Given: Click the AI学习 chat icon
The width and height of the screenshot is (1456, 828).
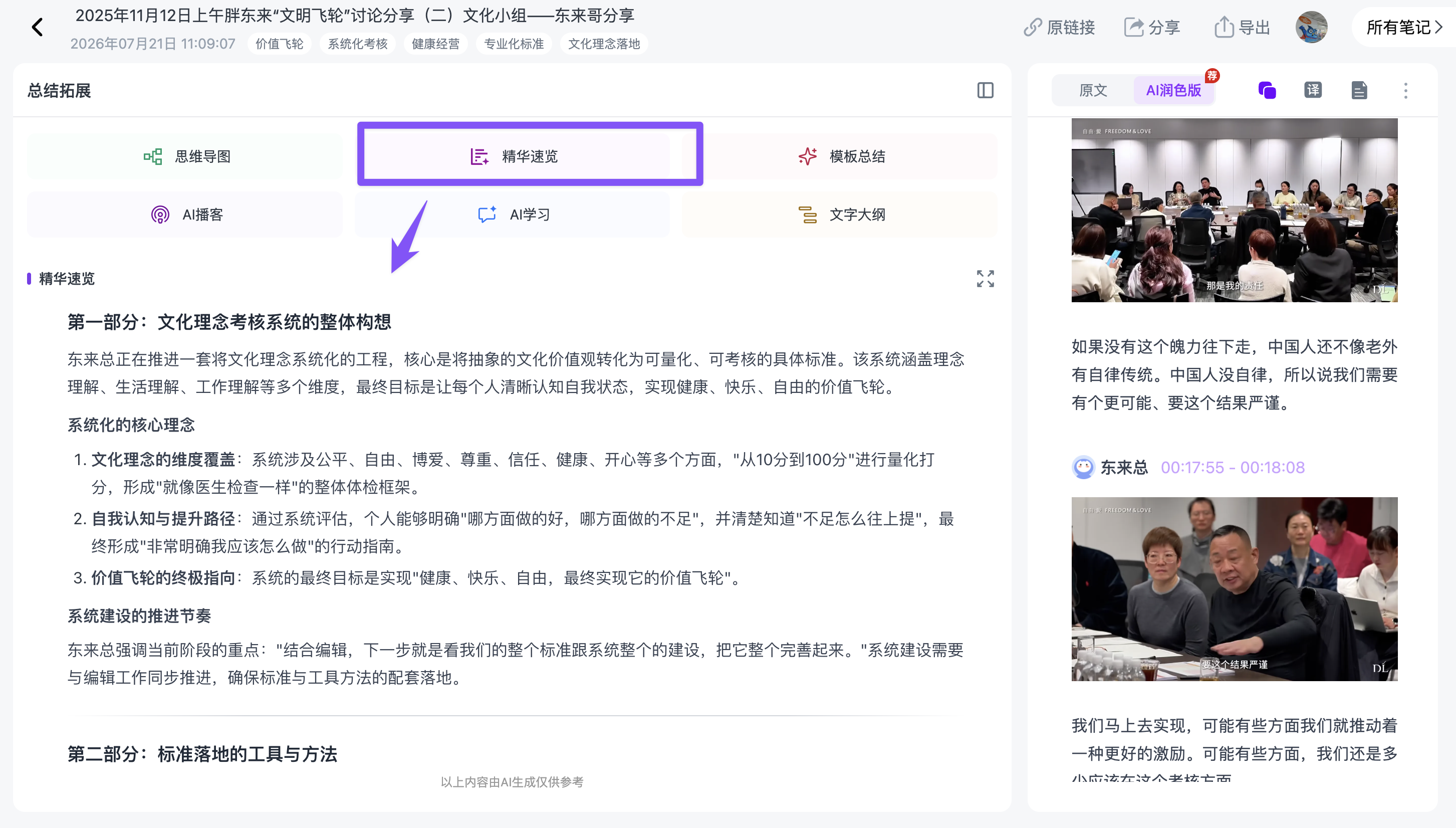Looking at the screenshot, I should click(x=487, y=215).
